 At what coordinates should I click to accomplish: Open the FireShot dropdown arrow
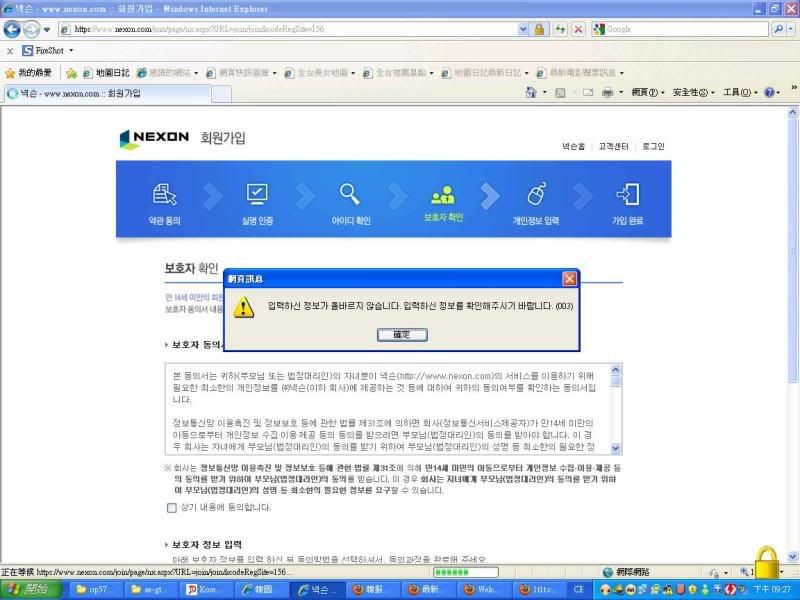click(x=71, y=51)
